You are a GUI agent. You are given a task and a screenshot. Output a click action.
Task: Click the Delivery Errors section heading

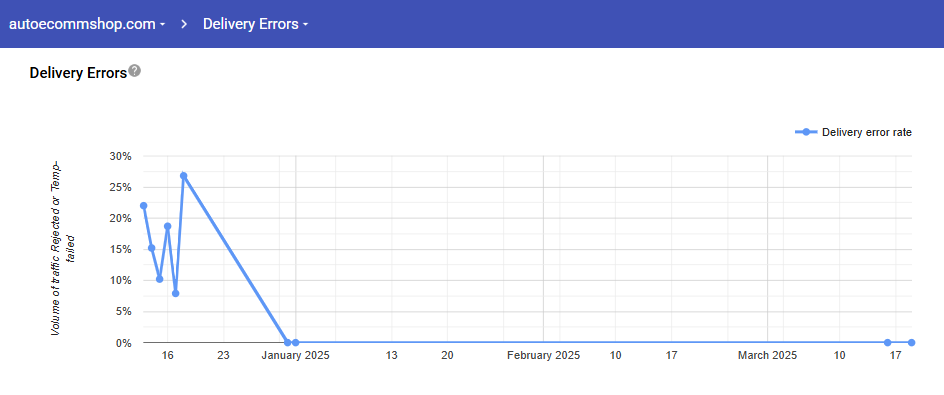(78, 73)
